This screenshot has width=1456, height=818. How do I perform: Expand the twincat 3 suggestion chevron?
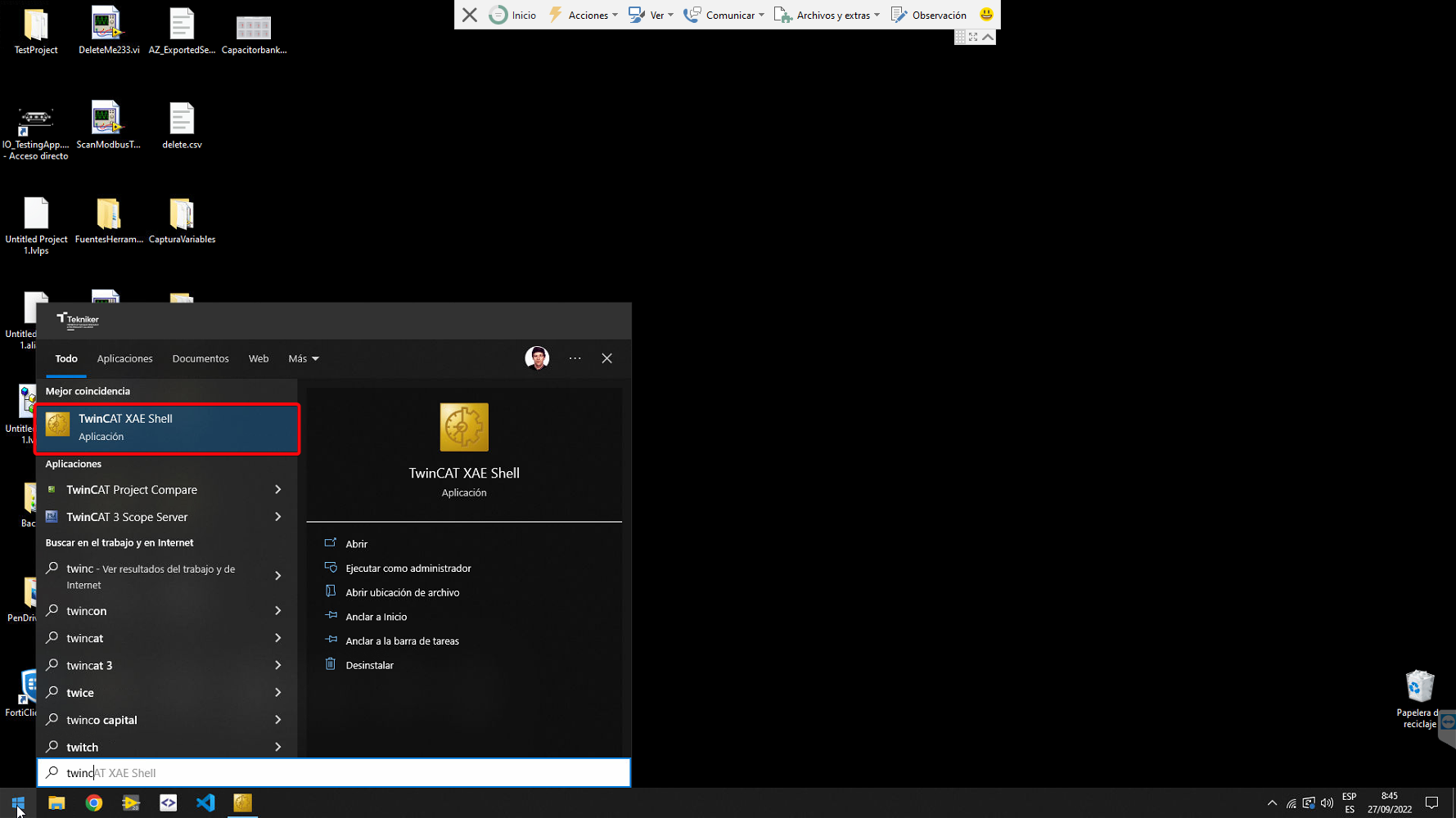point(278,665)
